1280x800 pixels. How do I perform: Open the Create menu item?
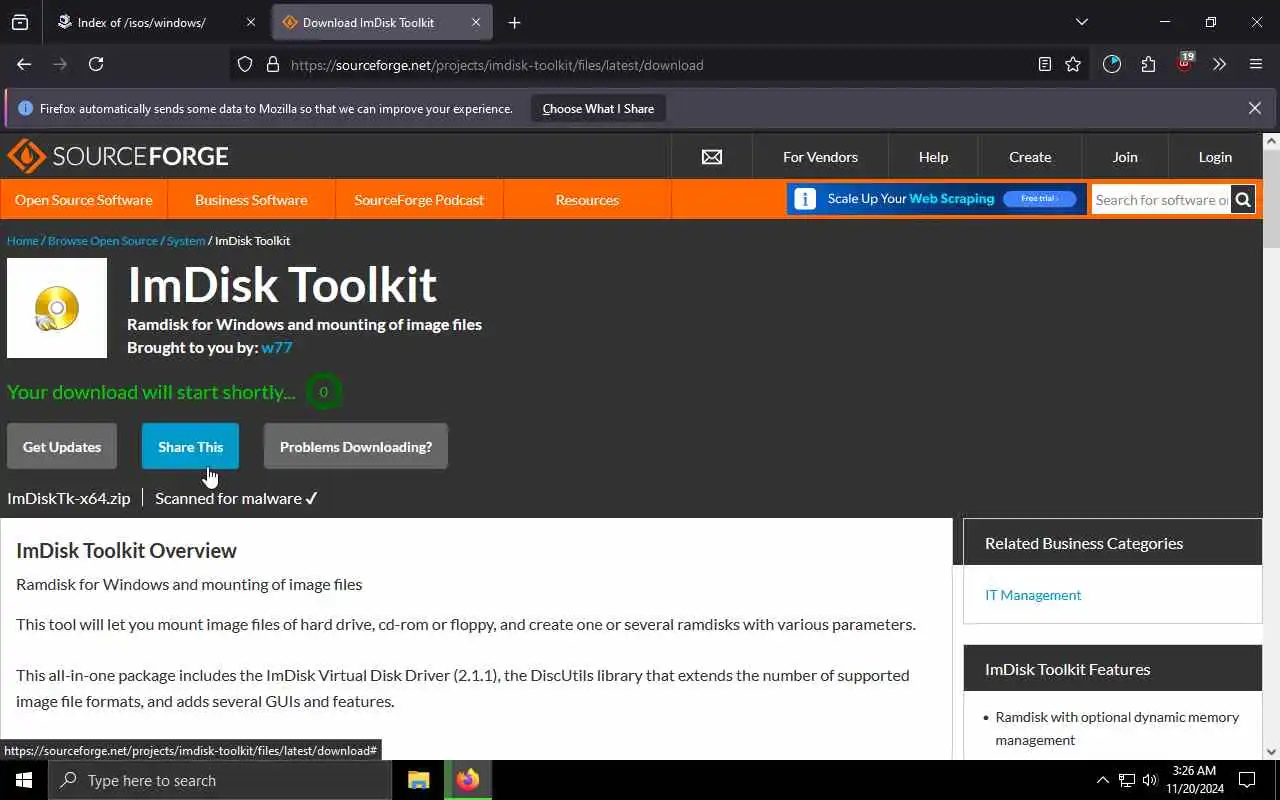[1030, 157]
